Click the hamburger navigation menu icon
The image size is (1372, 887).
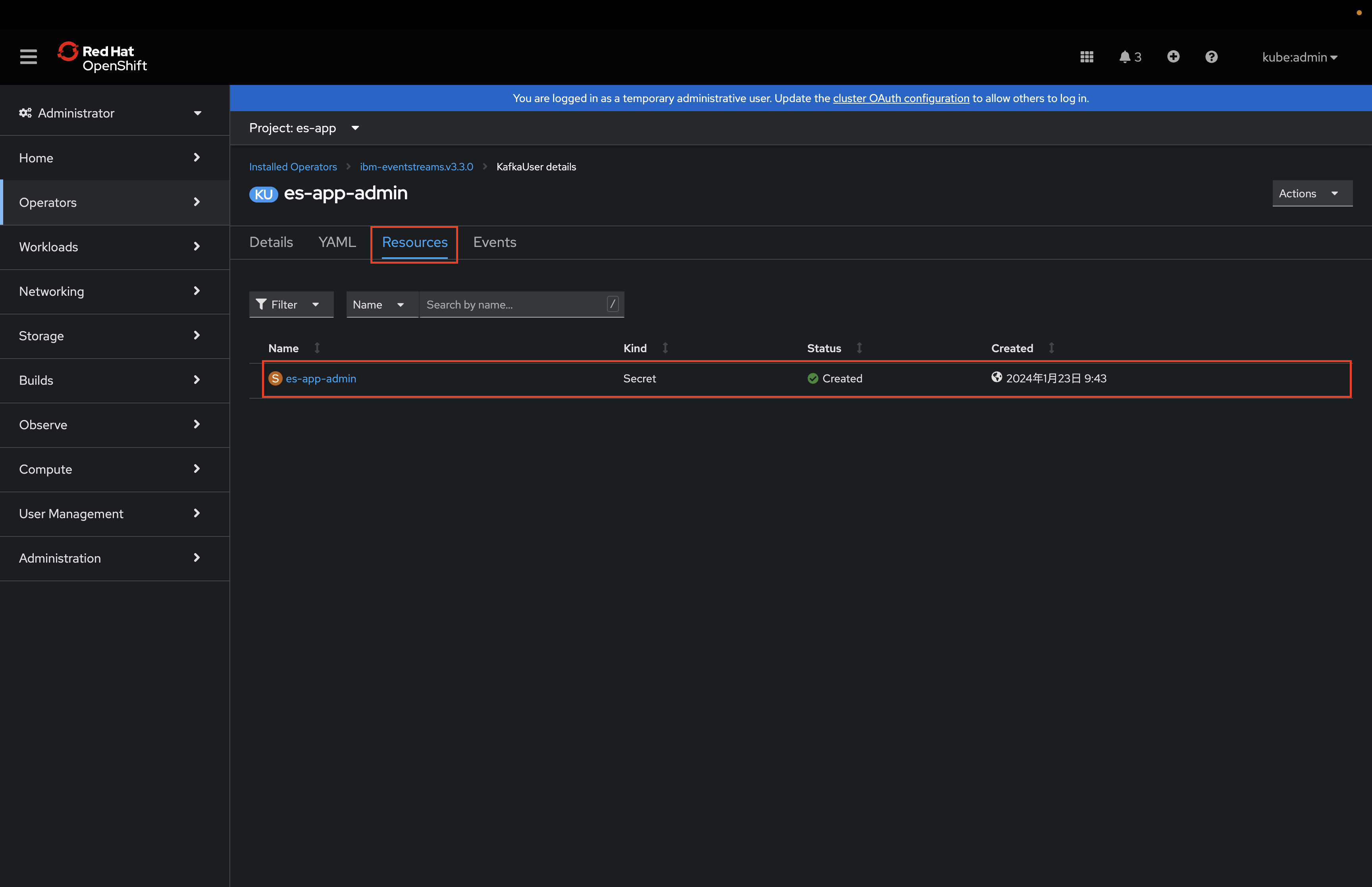(x=28, y=56)
